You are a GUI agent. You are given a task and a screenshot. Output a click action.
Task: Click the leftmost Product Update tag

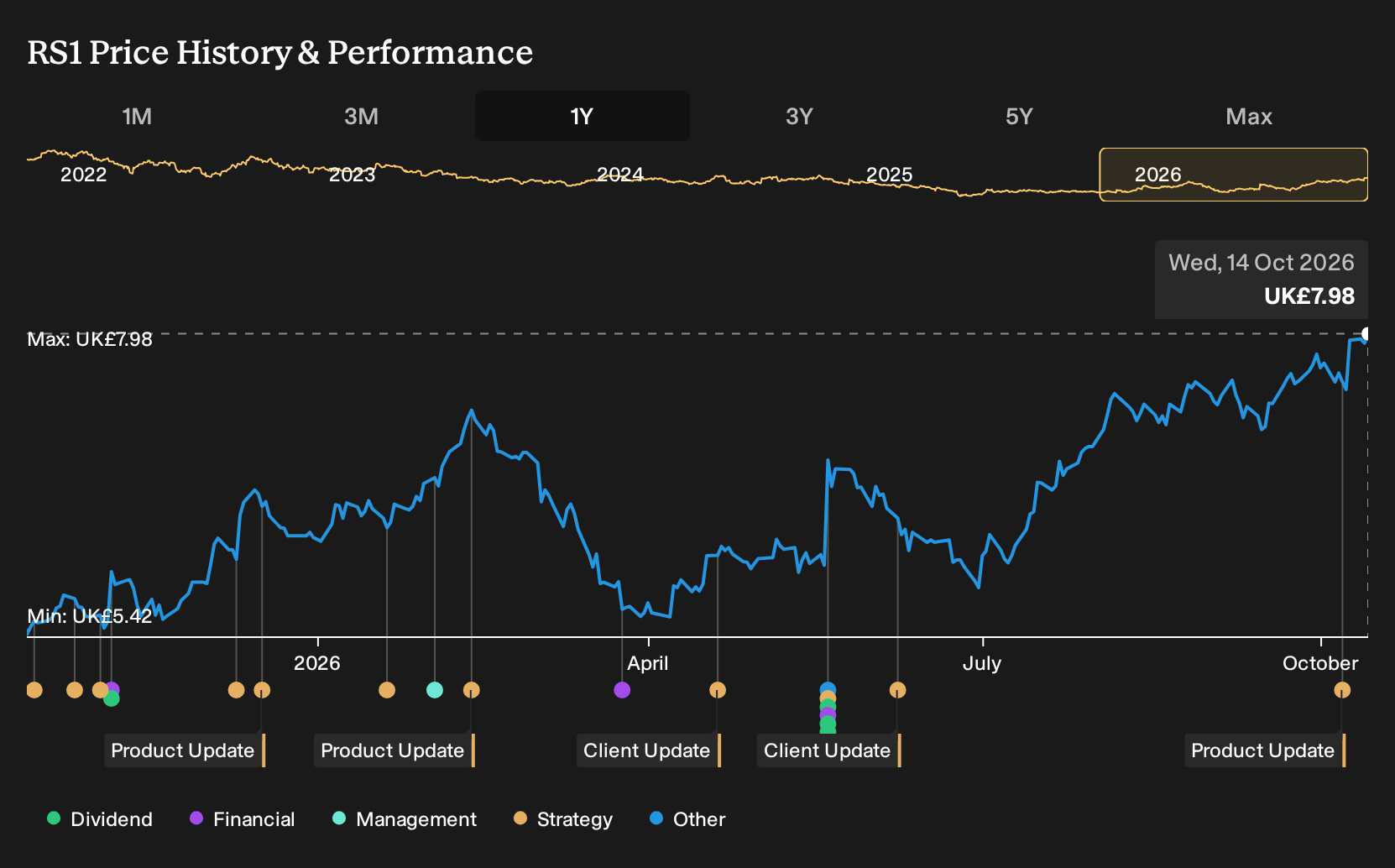[x=185, y=750]
